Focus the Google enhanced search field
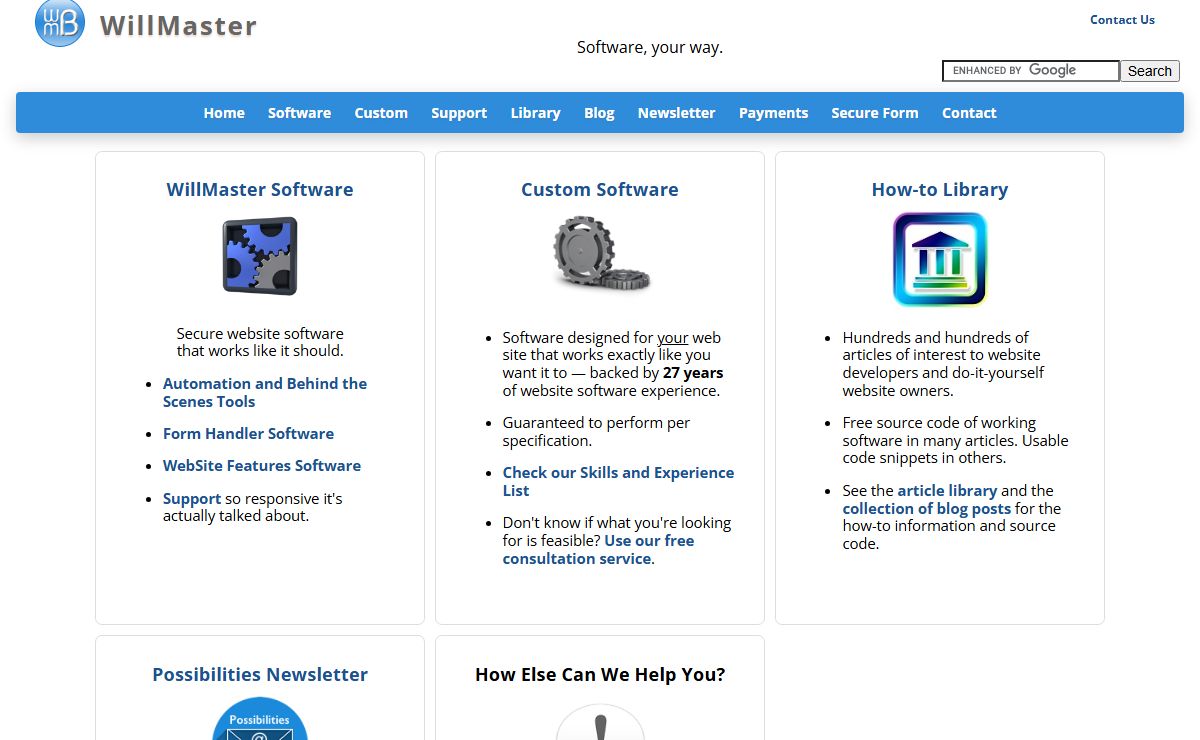The width and height of the screenshot is (1200, 740). click(1031, 71)
